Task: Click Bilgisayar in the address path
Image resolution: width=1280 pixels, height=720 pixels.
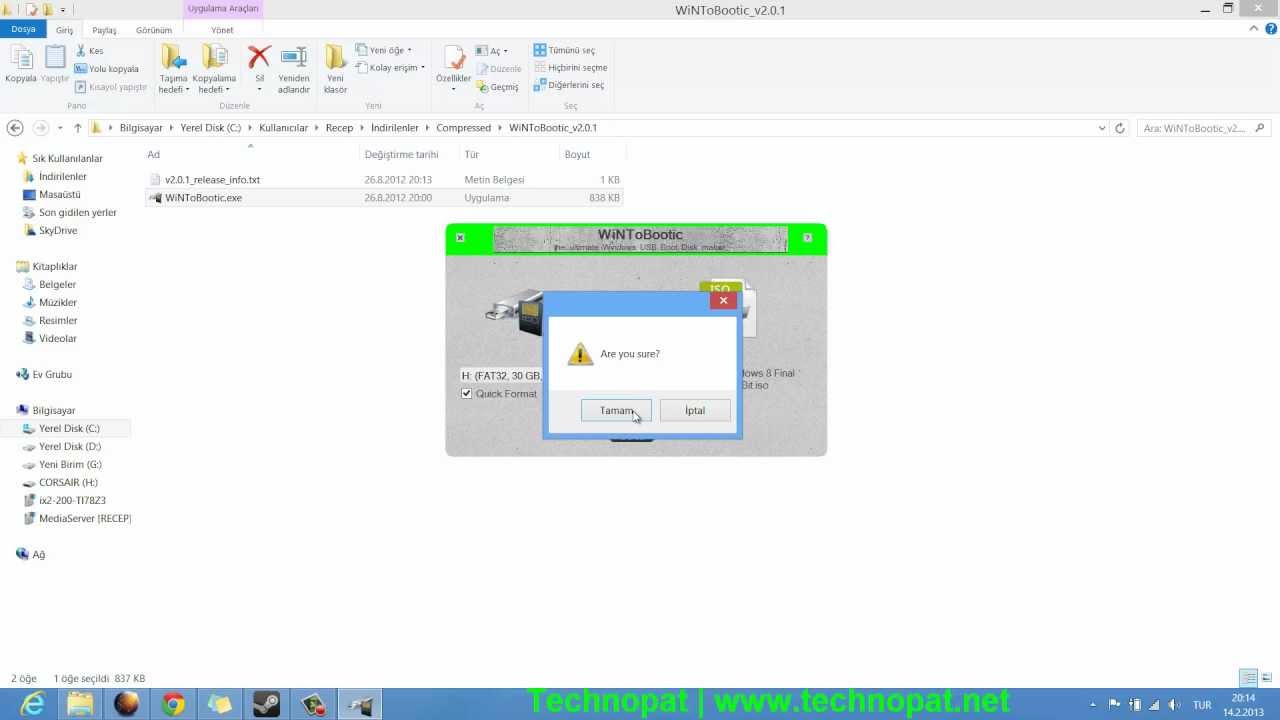Action: coord(141,128)
